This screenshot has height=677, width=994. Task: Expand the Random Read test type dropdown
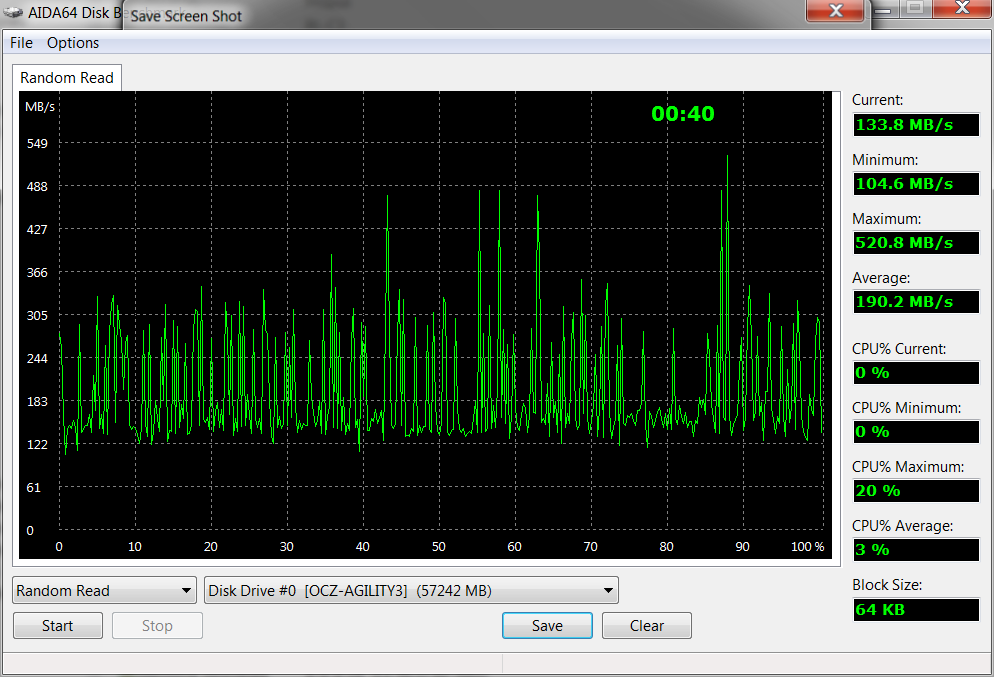pyautogui.click(x=103, y=591)
